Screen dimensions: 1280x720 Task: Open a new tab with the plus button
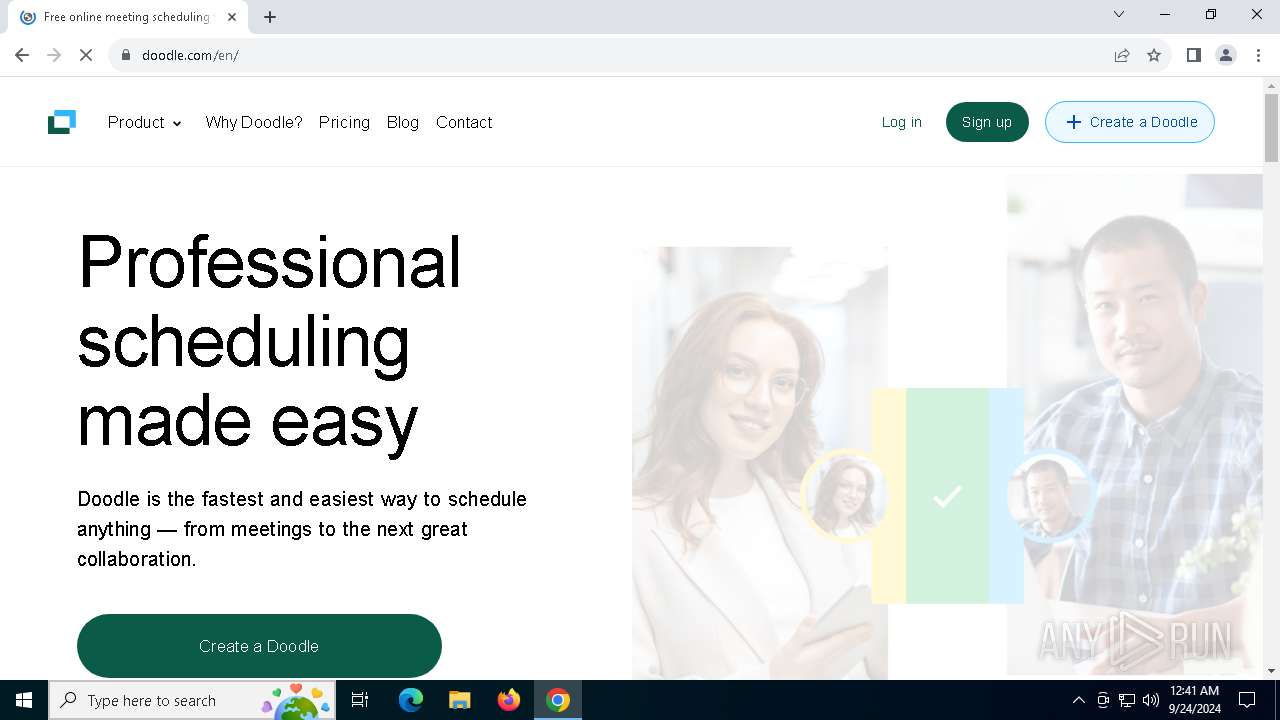point(270,17)
